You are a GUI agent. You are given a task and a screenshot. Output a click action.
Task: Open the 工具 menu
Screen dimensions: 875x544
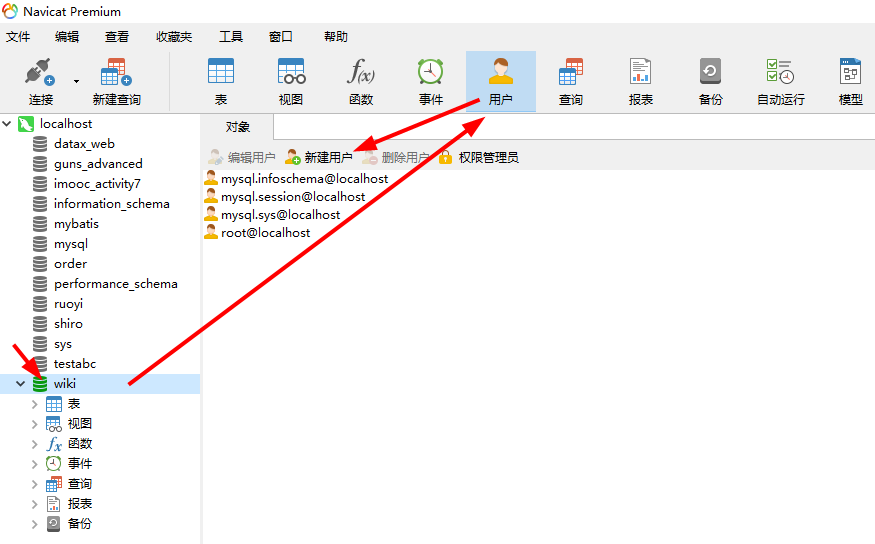pos(230,37)
